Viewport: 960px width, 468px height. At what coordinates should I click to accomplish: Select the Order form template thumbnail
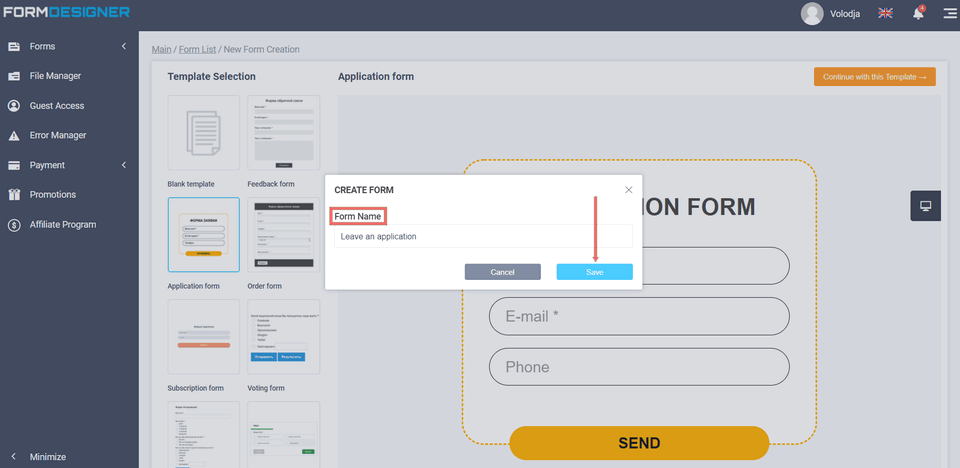click(283, 235)
